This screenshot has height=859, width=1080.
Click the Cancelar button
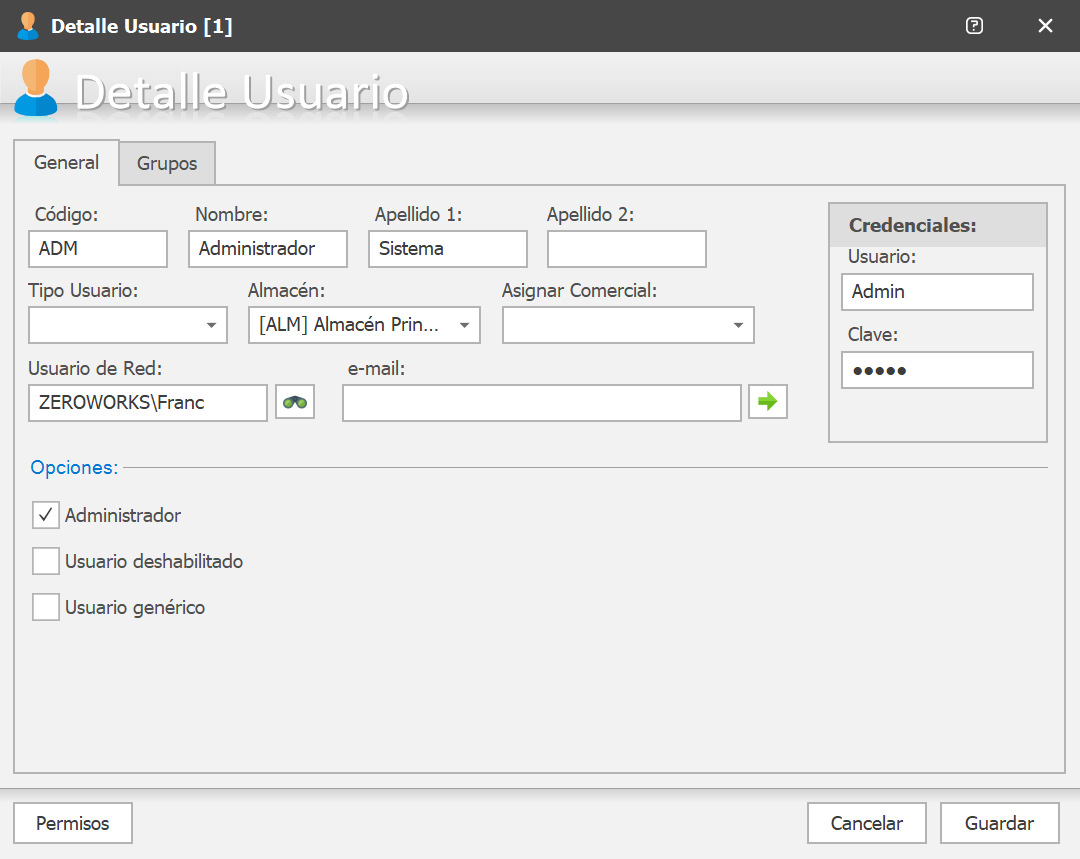pos(866,823)
